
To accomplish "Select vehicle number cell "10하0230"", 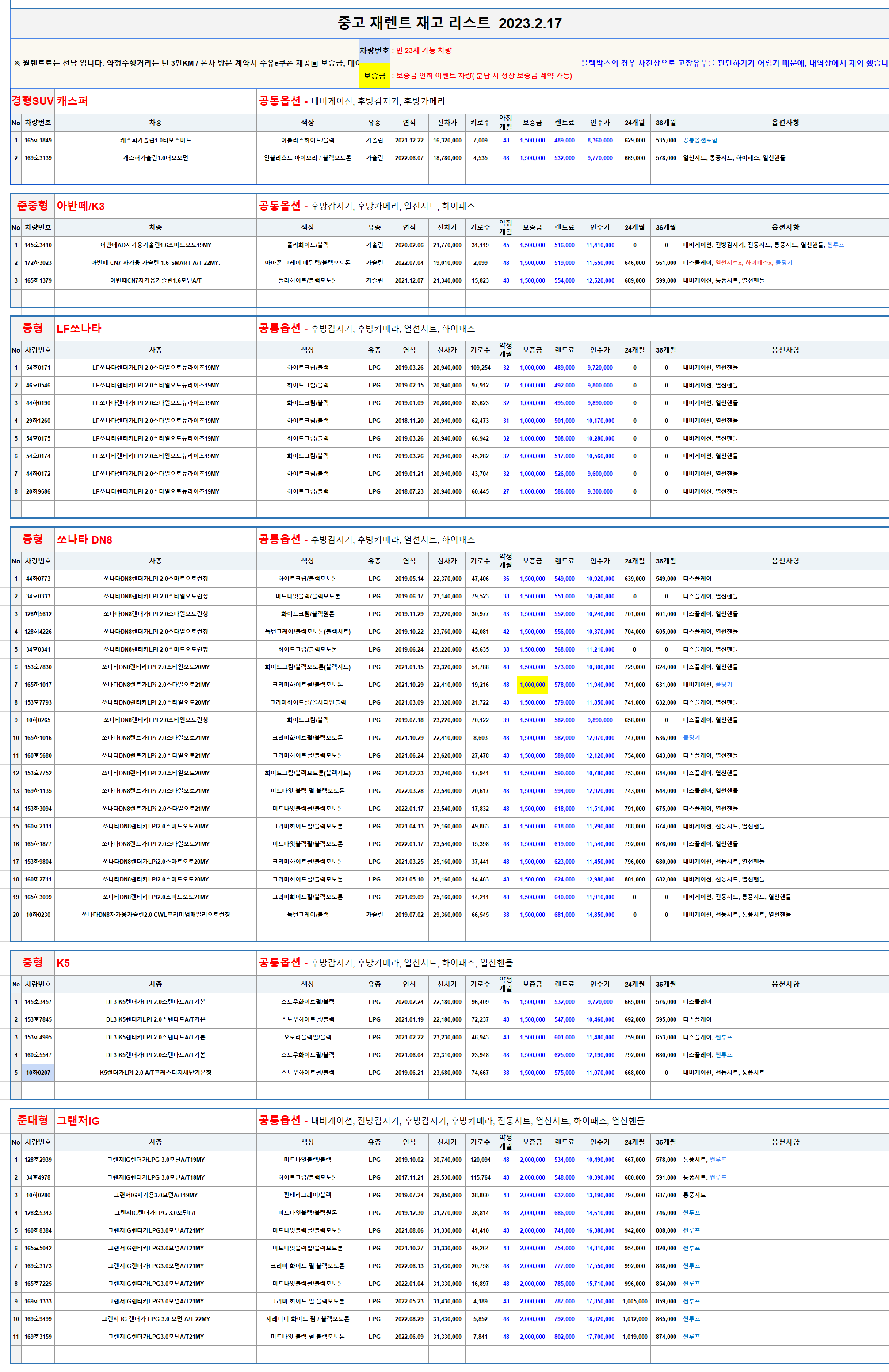I will click(x=38, y=915).
